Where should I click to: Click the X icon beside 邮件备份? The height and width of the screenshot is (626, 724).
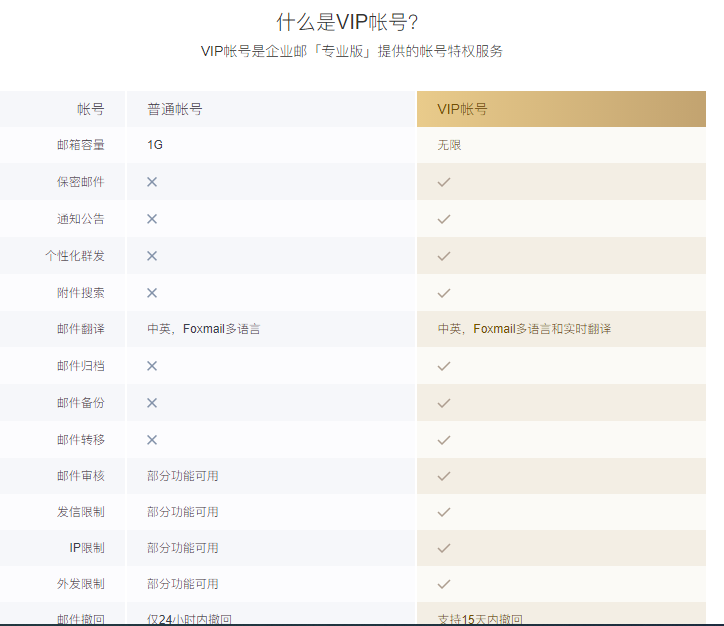coord(152,403)
